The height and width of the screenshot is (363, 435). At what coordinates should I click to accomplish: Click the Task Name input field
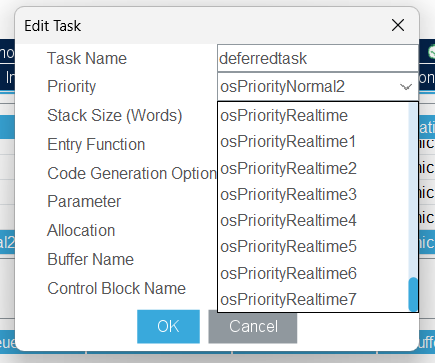pyautogui.click(x=318, y=58)
